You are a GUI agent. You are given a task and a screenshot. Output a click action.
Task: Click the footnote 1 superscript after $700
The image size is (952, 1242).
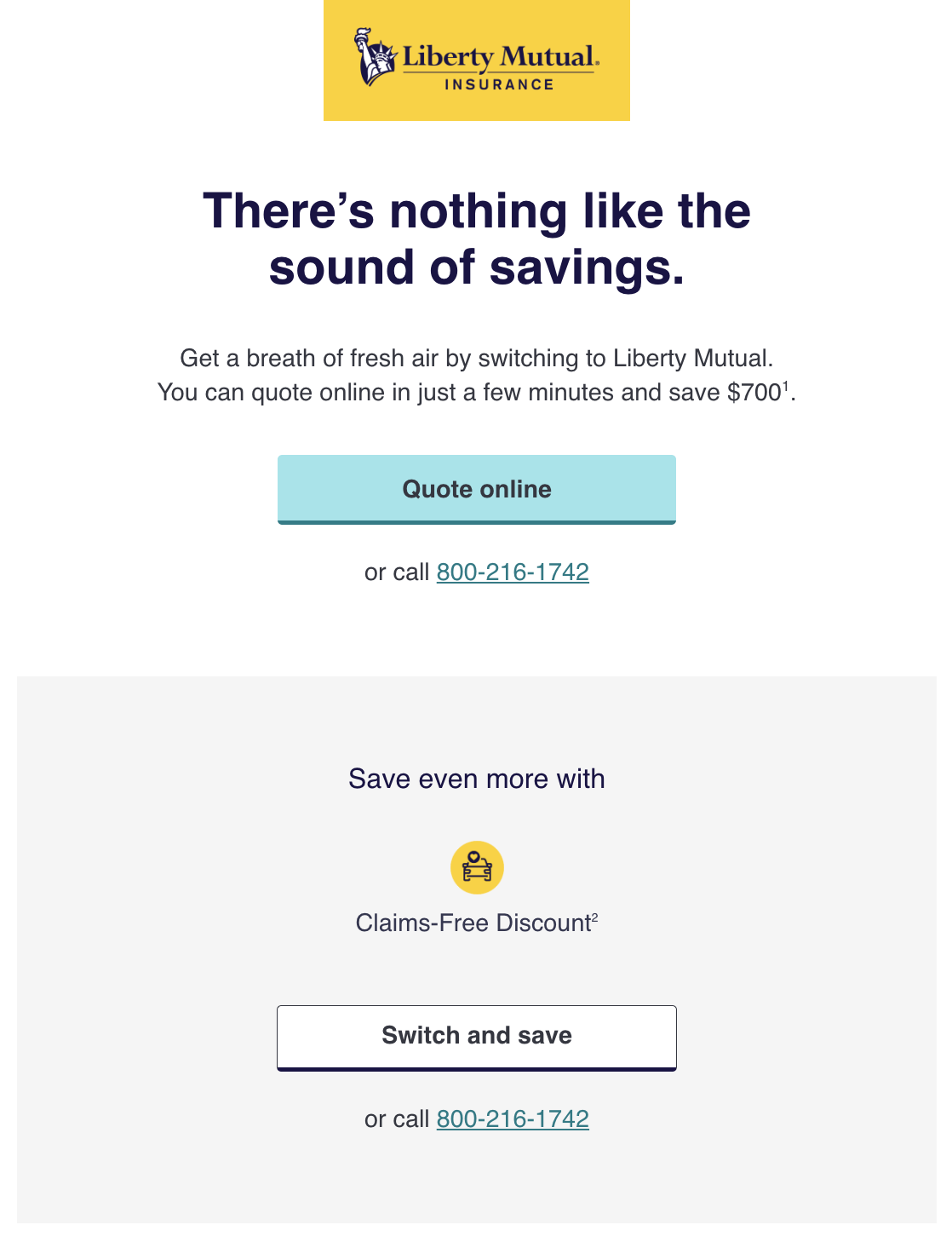[786, 386]
